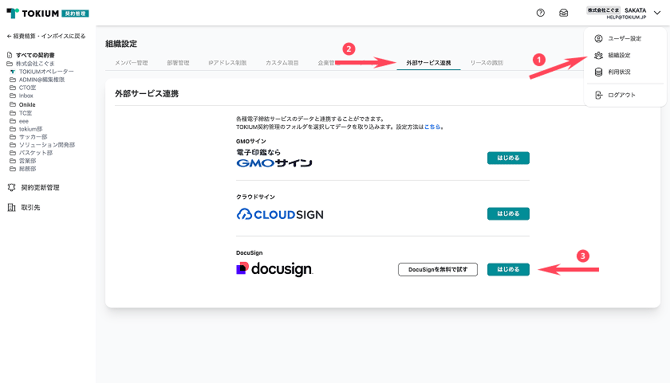The width and height of the screenshot is (670, 383).
Task: Click the 契約管理 badge next to TOKIUM
Action: pos(75,14)
